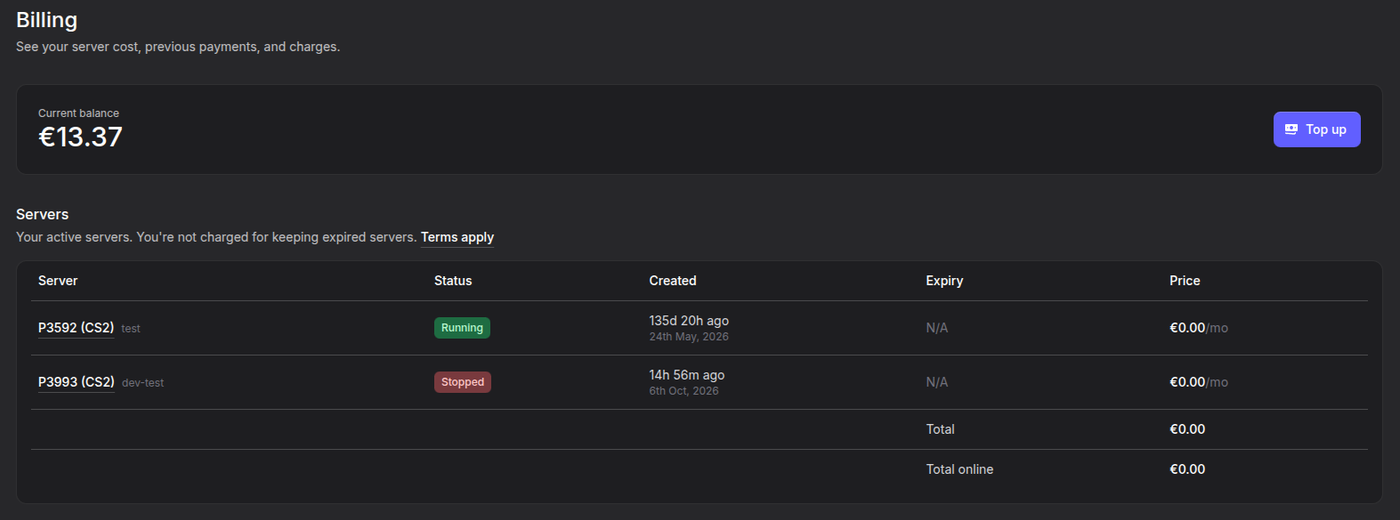1400x520 pixels.
Task: Click the 14h 56m ago created time
Action: [x=687, y=375]
